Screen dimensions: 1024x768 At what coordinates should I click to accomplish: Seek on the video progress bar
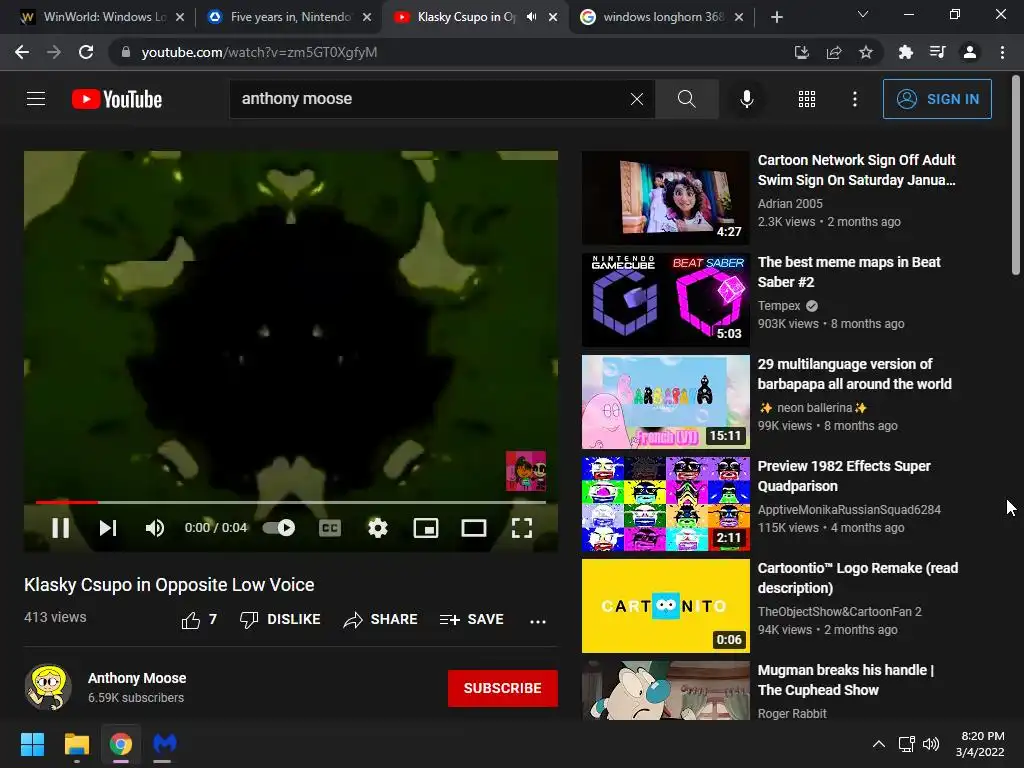(291, 502)
